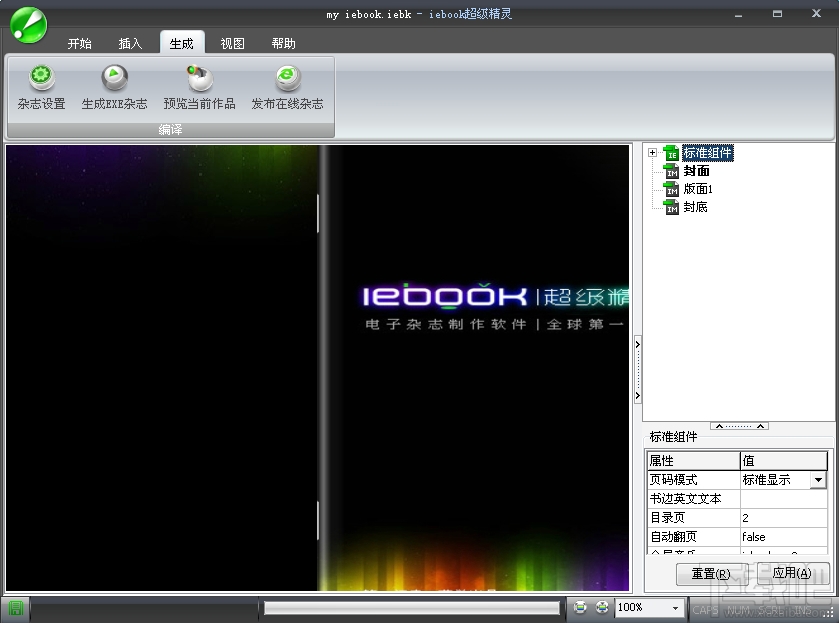Click the 书边英文文本 property label

pos(693,499)
